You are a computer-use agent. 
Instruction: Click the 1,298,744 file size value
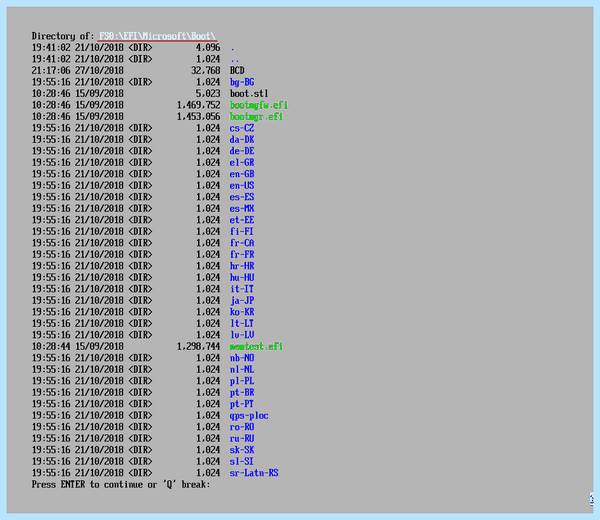[198, 346]
